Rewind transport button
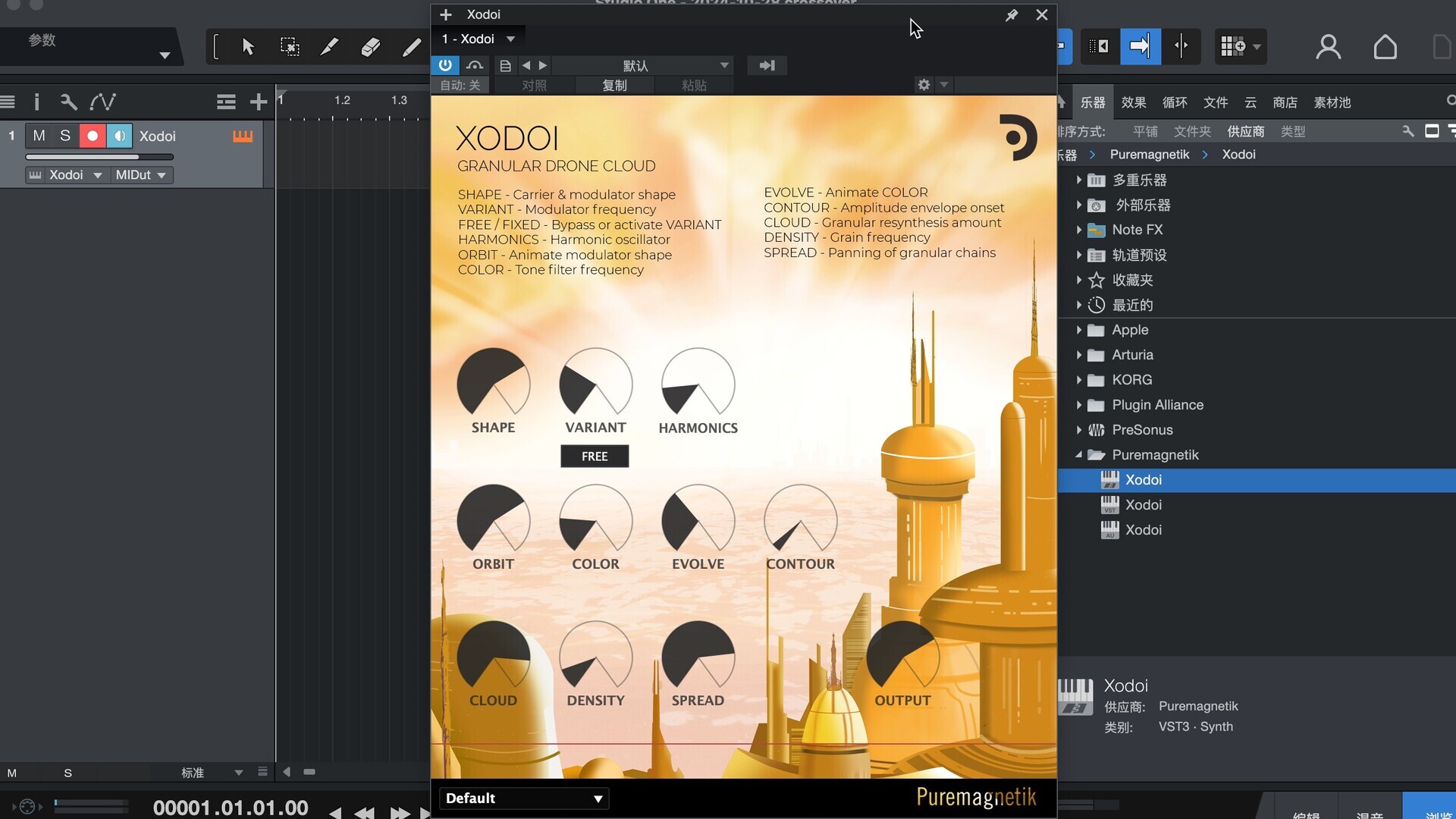The width and height of the screenshot is (1456, 819). (x=364, y=812)
